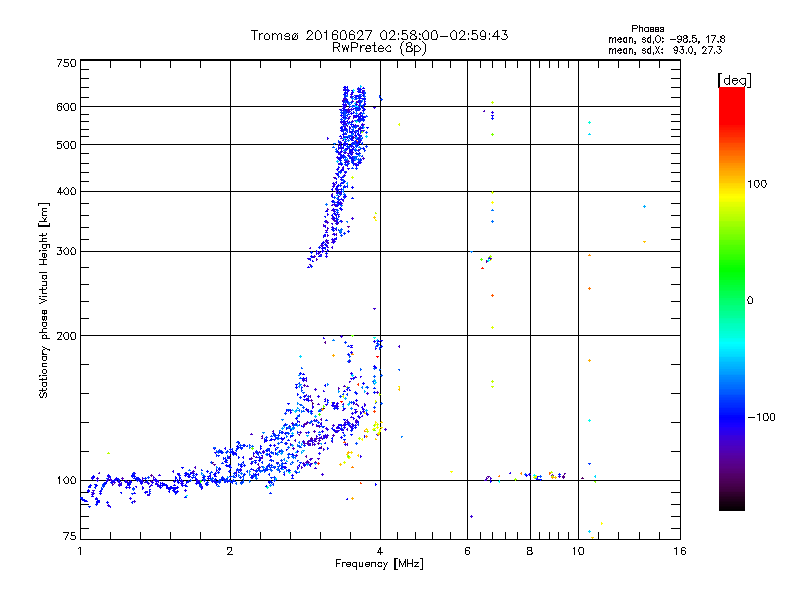Click the x-axis tick label "2"
The image size is (800, 600).
point(230,551)
